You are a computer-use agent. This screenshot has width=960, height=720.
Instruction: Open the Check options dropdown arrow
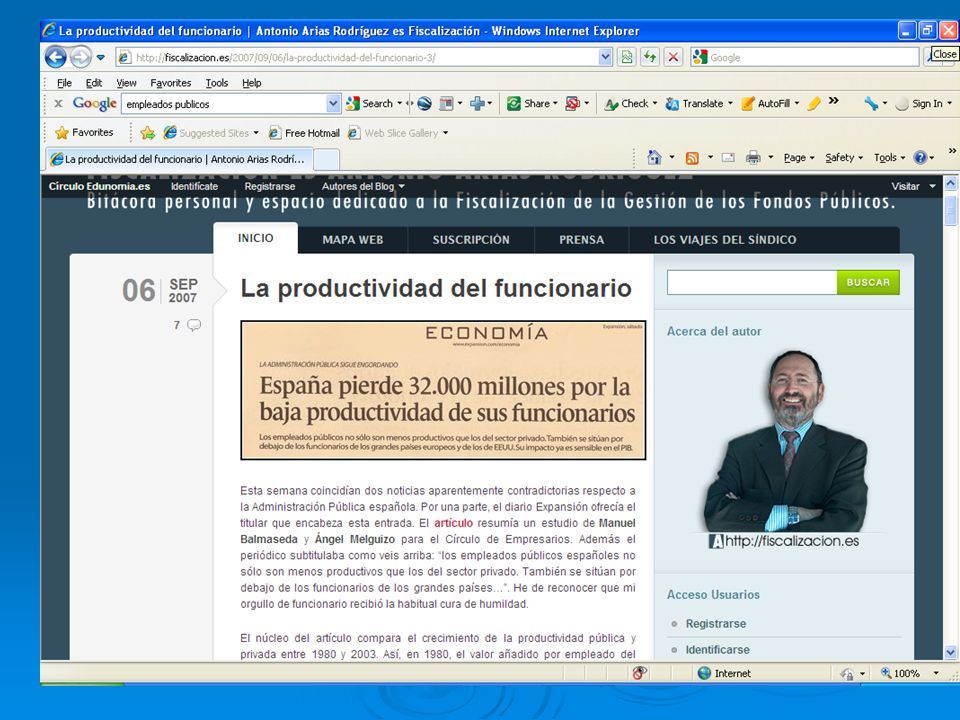pyautogui.click(x=654, y=103)
